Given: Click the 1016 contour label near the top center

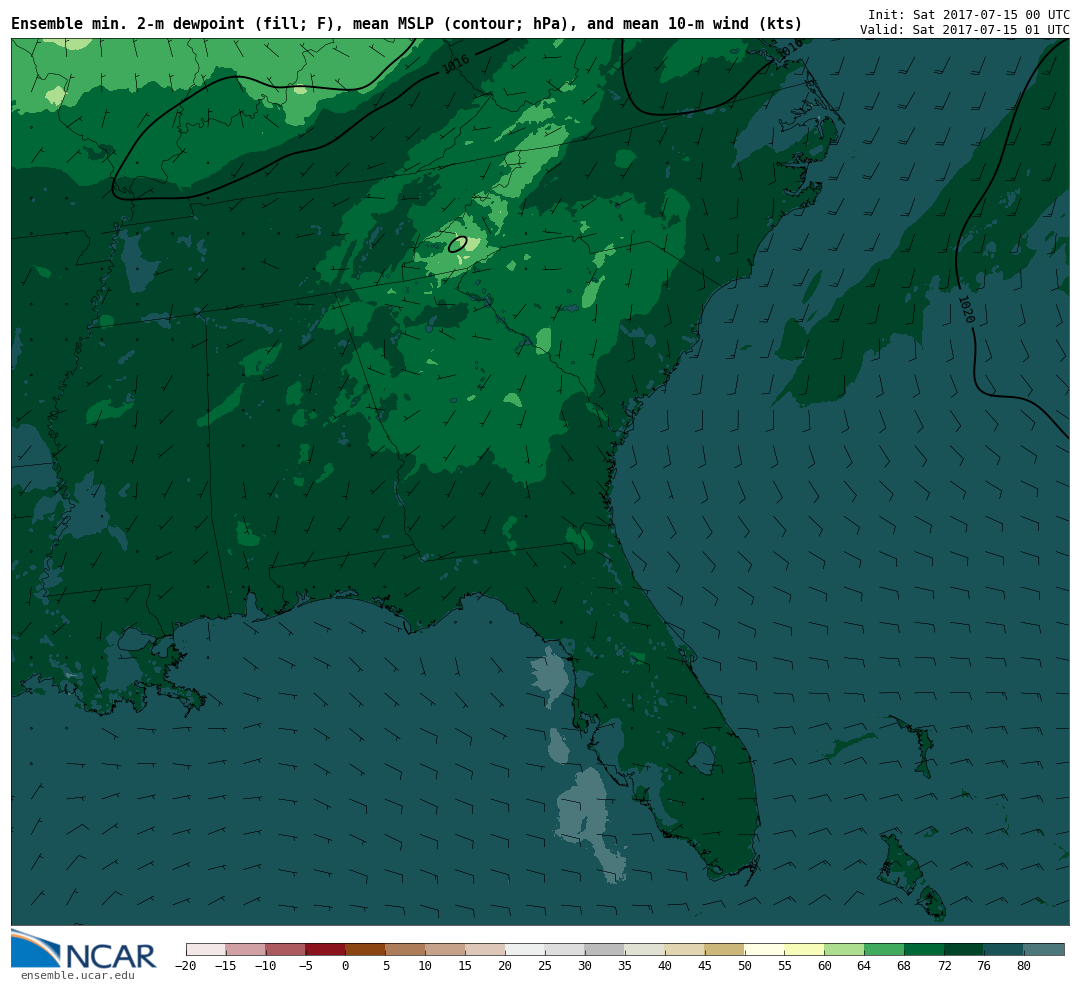Looking at the screenshot, I should (x=455, y=64).
